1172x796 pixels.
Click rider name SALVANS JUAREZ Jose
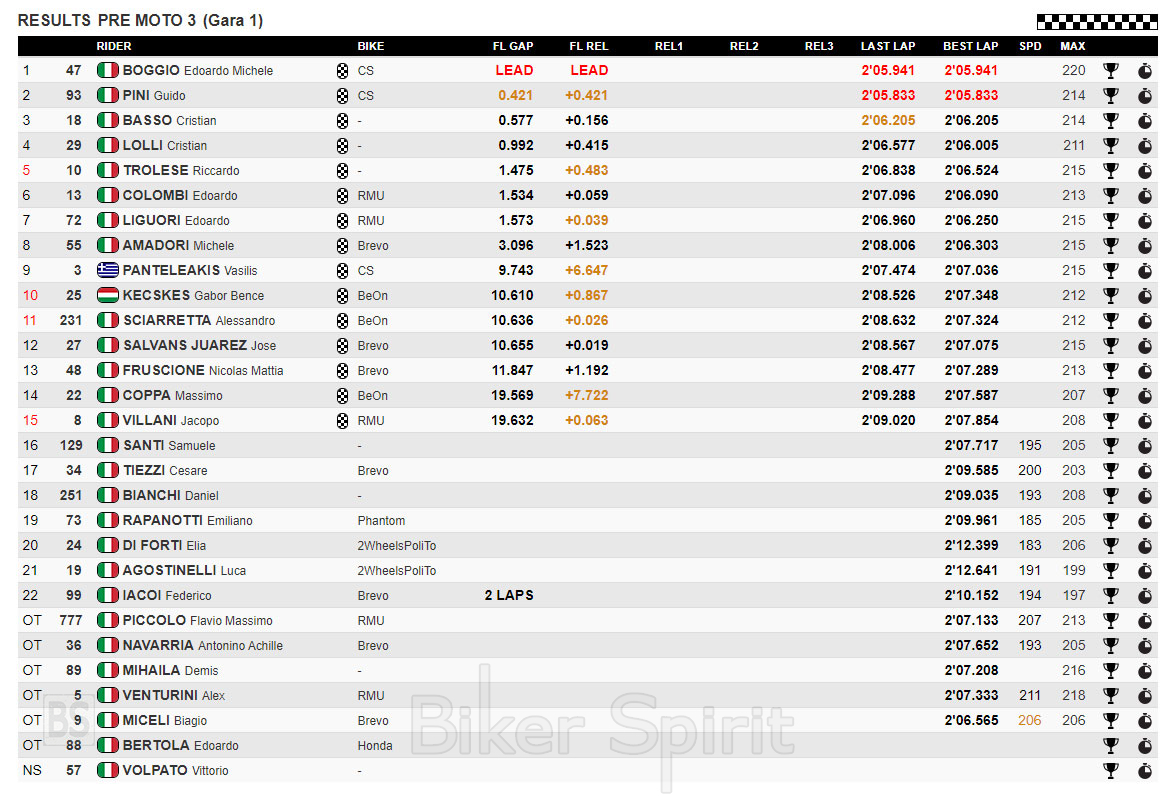click(x=199, y=345)
